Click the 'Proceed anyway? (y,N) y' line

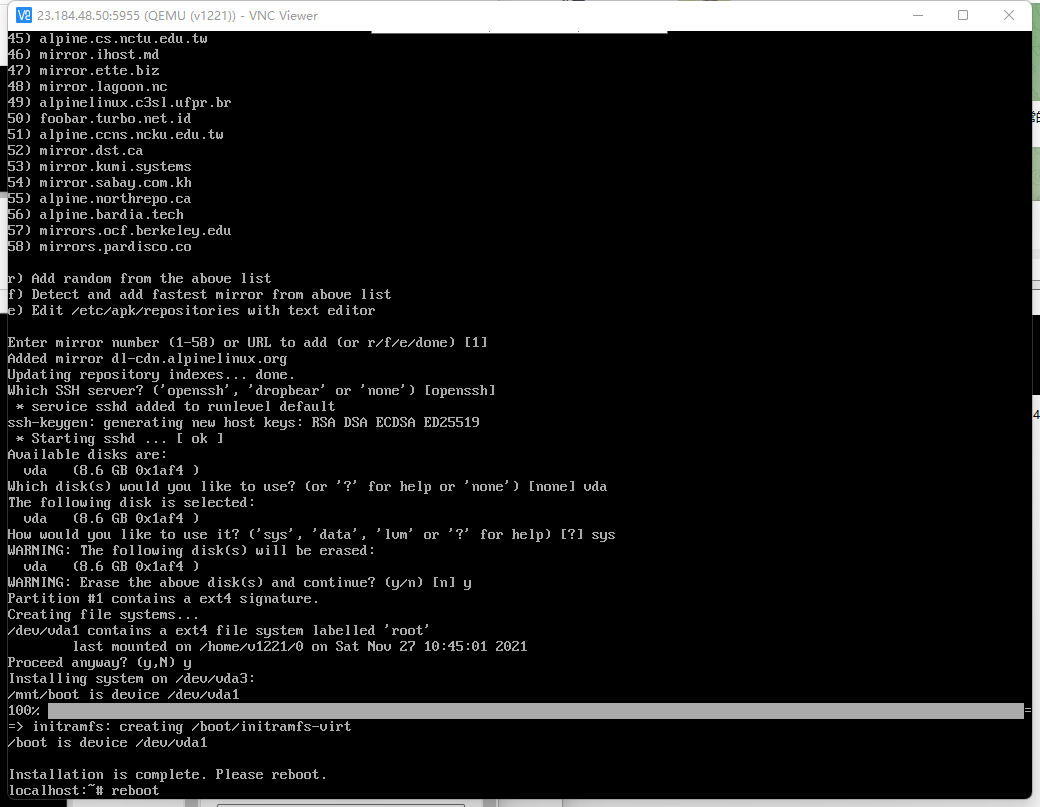99,662
